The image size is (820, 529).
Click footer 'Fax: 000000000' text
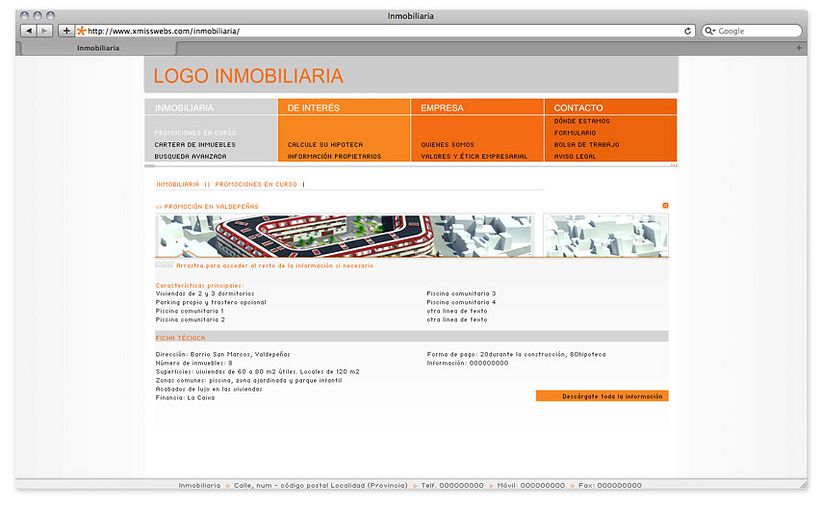pos(610,485)
